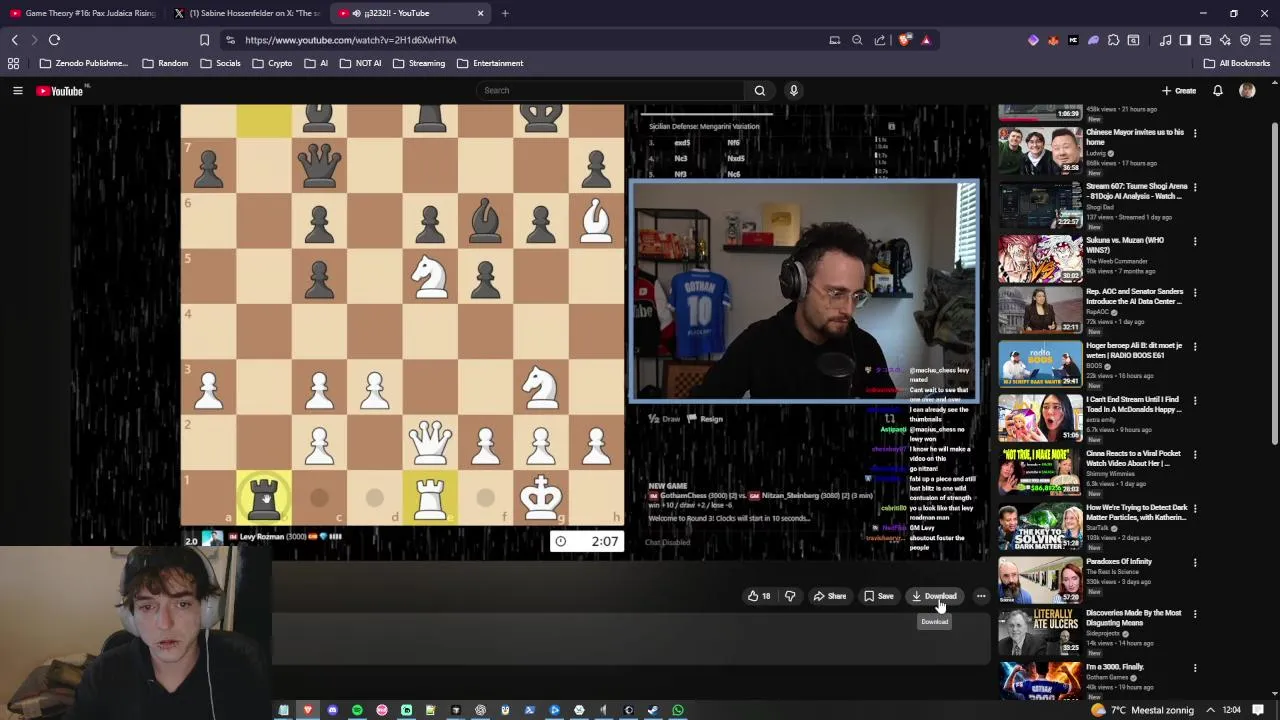Open WhatsApp from the taskbar

point(678,710)
